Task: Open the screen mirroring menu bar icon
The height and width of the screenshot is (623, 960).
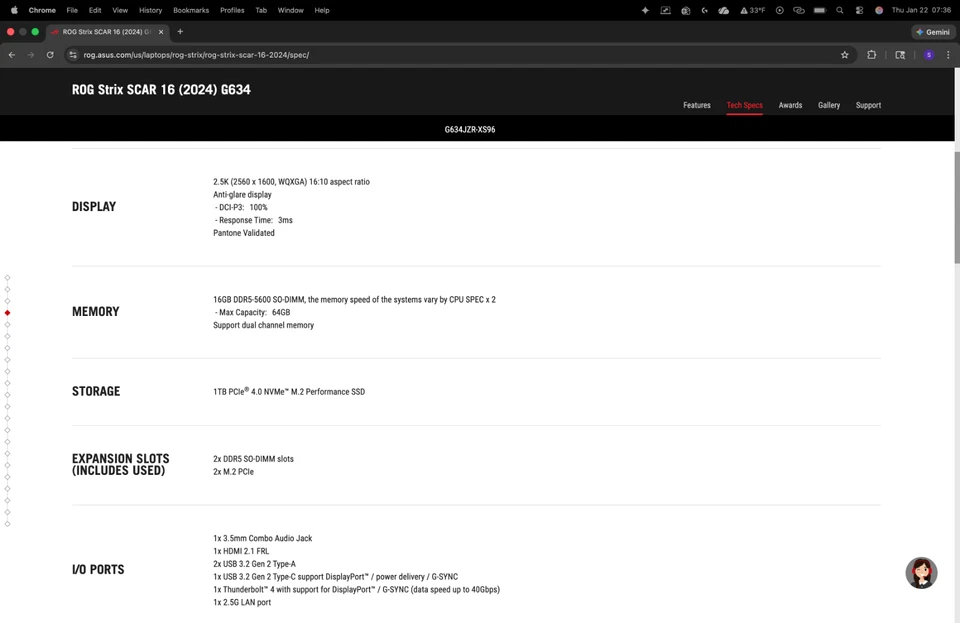Action: 666,10
